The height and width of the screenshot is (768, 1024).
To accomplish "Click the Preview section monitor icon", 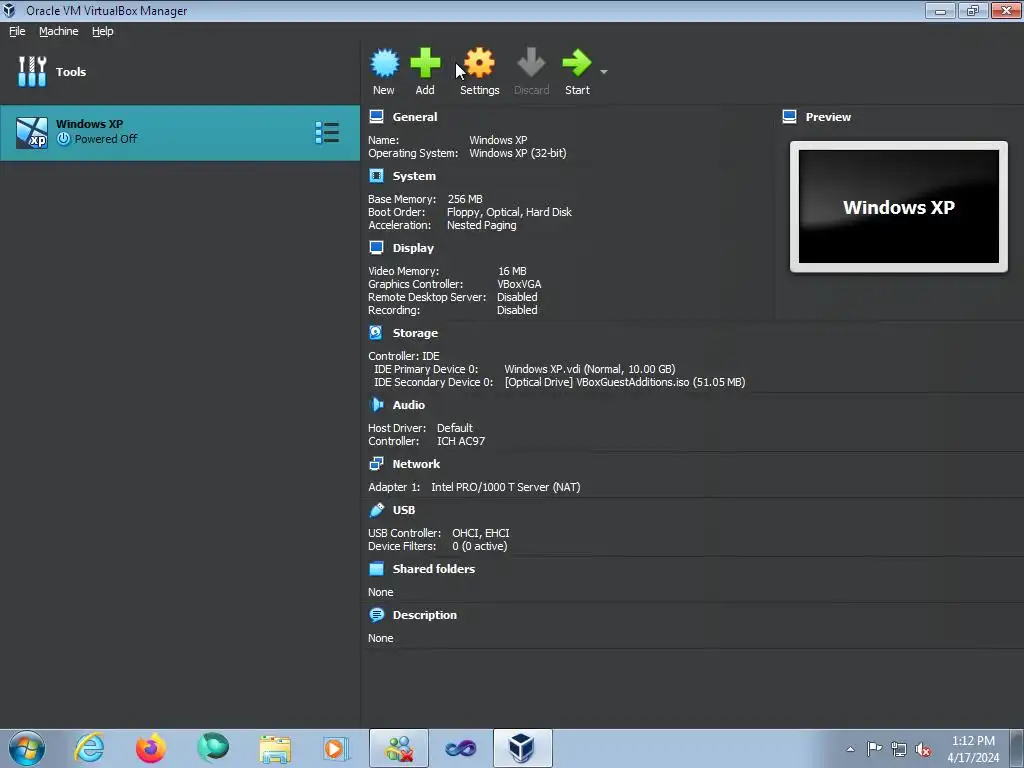I will click(x=790, y=117).
